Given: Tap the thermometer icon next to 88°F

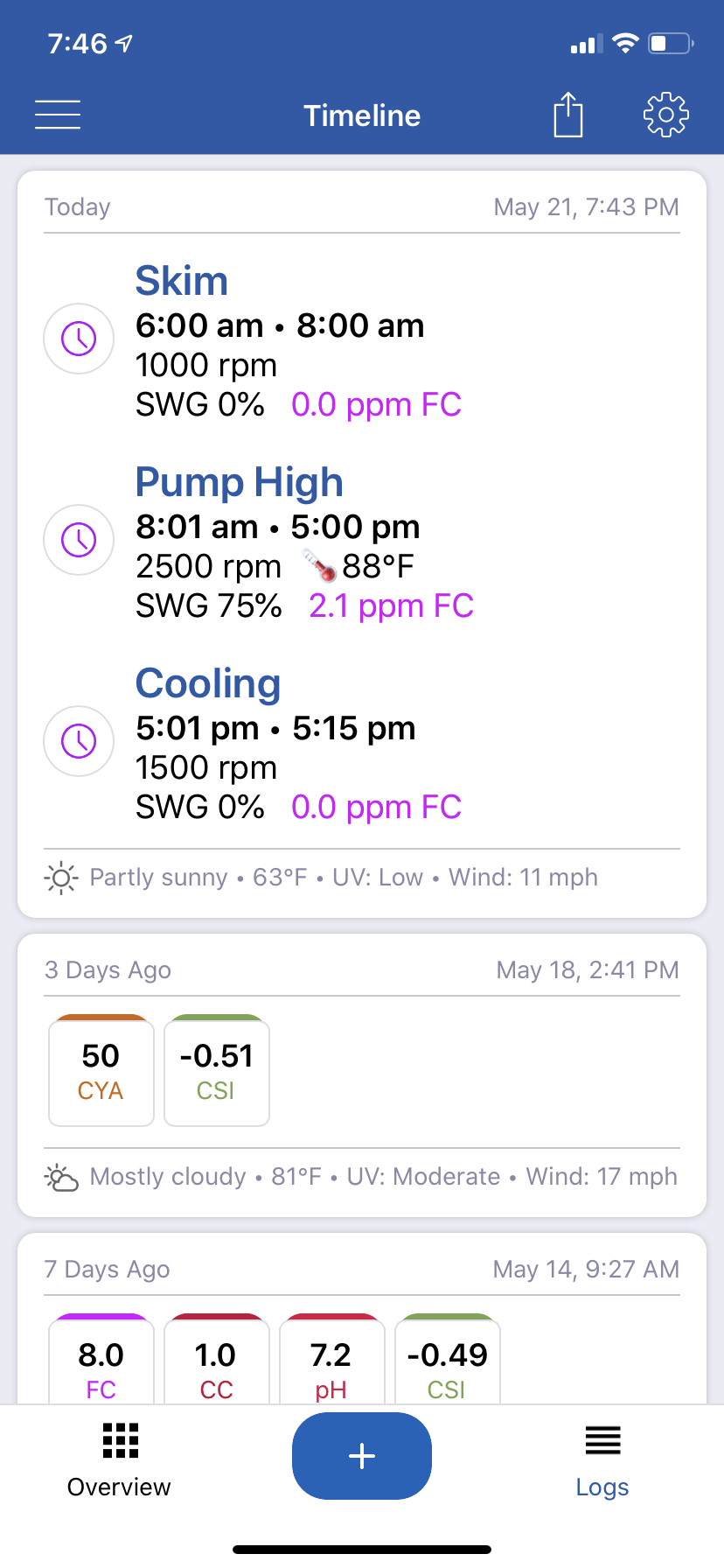Looking at the screenshot, I should tap(320, 566).
